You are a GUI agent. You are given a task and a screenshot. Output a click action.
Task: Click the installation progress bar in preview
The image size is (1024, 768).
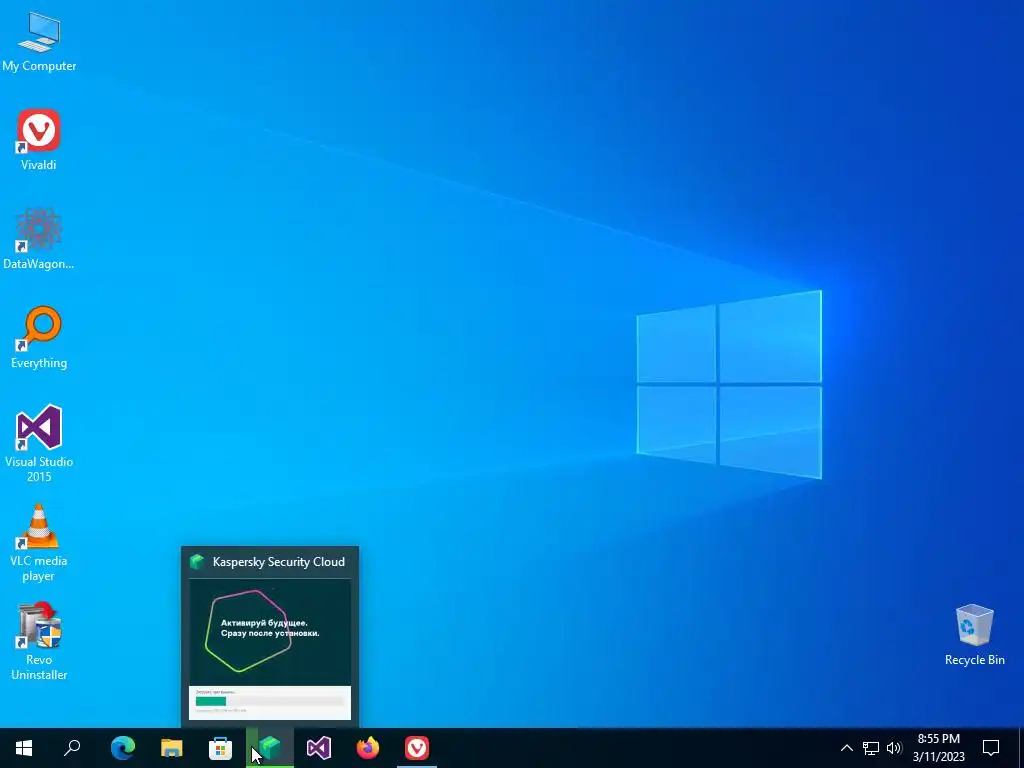pyautogui.click(x=270, y=701)
